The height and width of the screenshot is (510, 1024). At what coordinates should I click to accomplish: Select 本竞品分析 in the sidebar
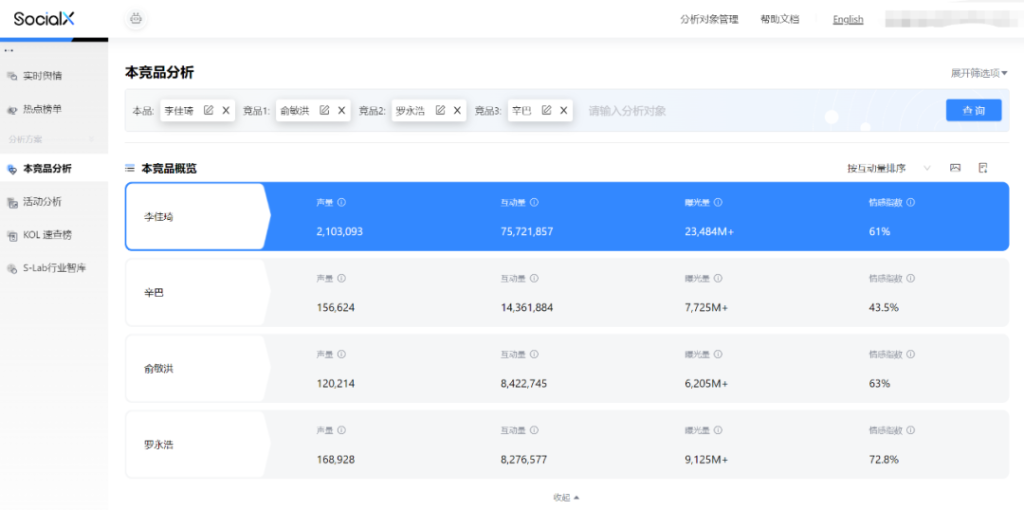tap(47, 168)
